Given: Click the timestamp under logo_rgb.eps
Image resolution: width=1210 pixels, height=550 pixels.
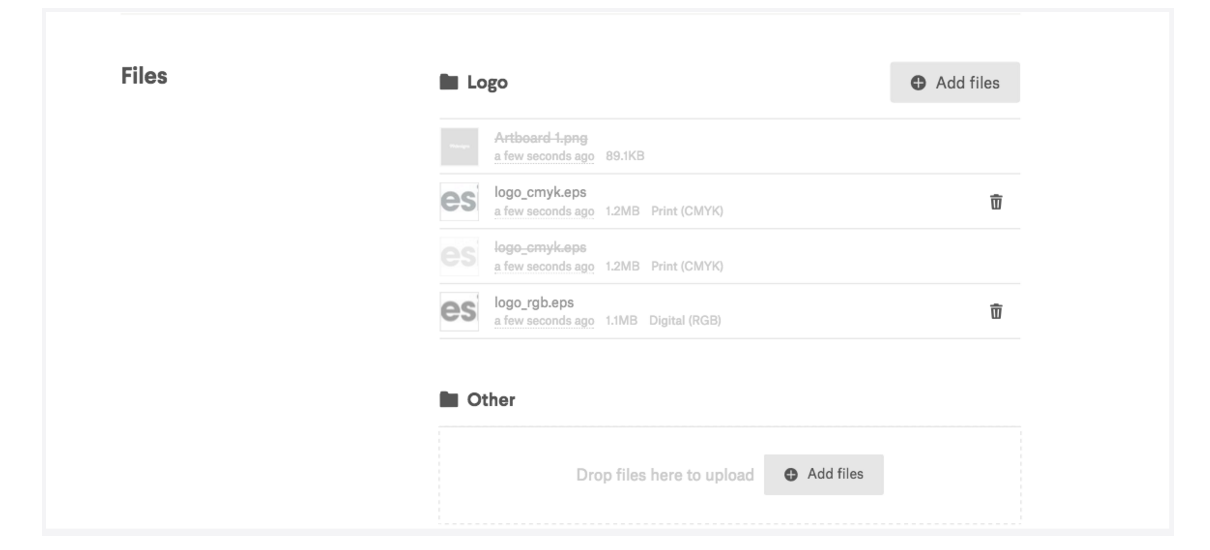Looking at the screenshot, I should click(x=544, y=321).
